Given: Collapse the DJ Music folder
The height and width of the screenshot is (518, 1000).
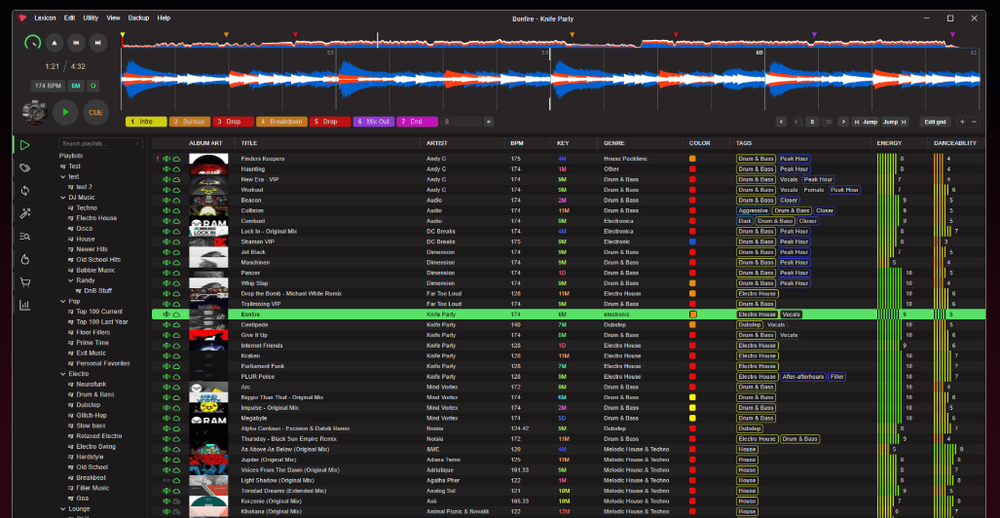Looking at the screenshot, I should tap(62, 197).
